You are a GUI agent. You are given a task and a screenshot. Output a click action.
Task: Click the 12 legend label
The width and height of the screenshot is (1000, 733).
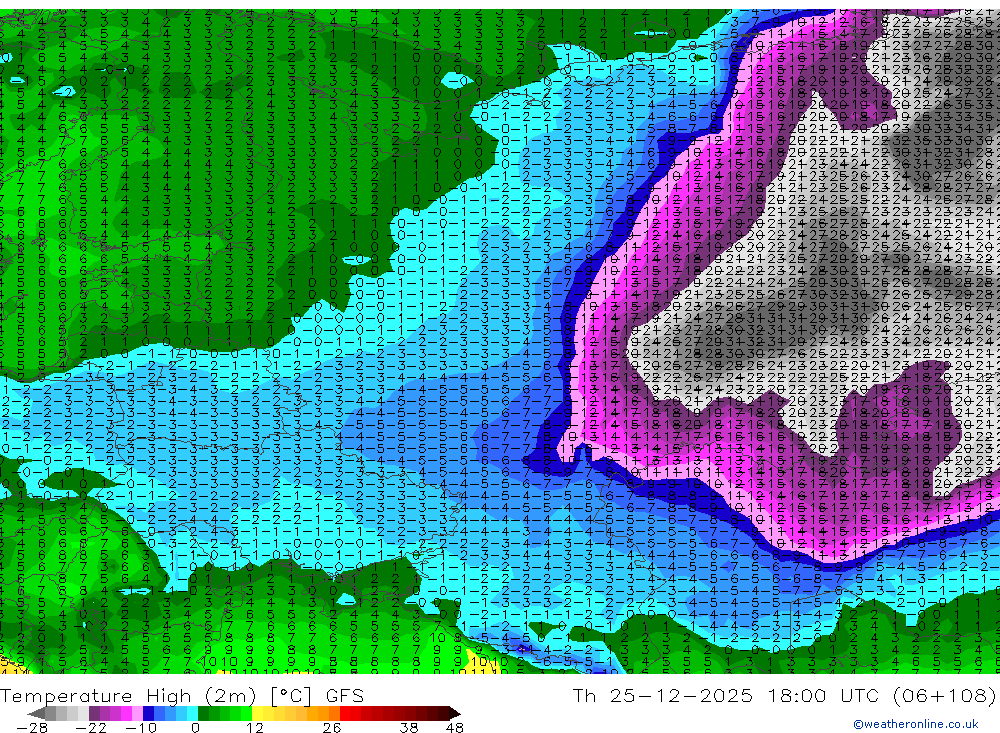254,727
